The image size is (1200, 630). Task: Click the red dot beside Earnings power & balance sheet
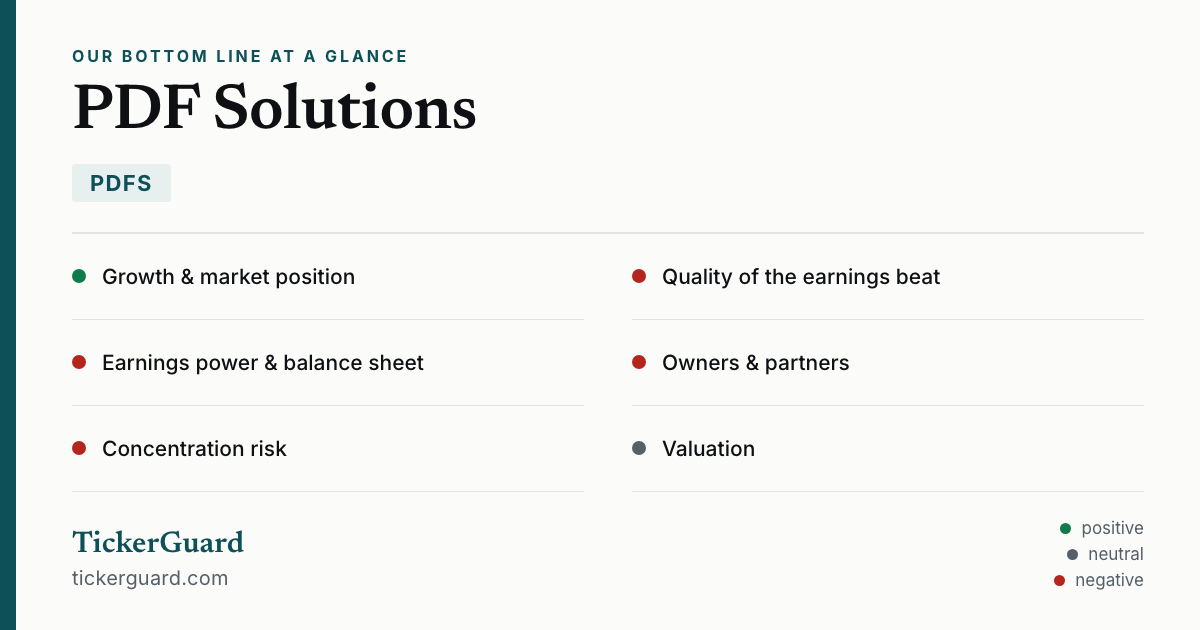(79, 362)
